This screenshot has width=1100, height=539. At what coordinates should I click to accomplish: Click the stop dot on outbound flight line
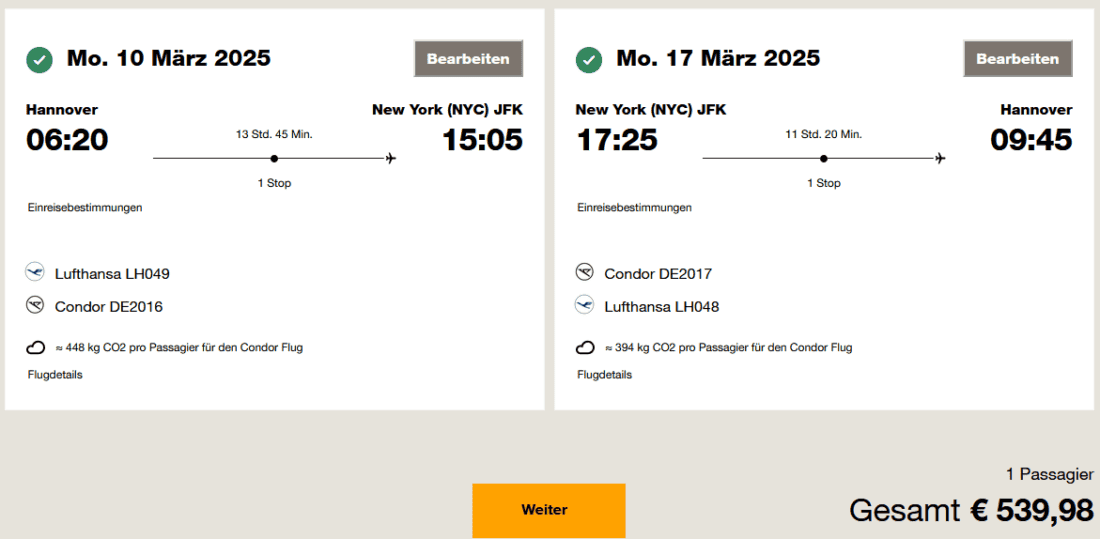pos(274,158)
